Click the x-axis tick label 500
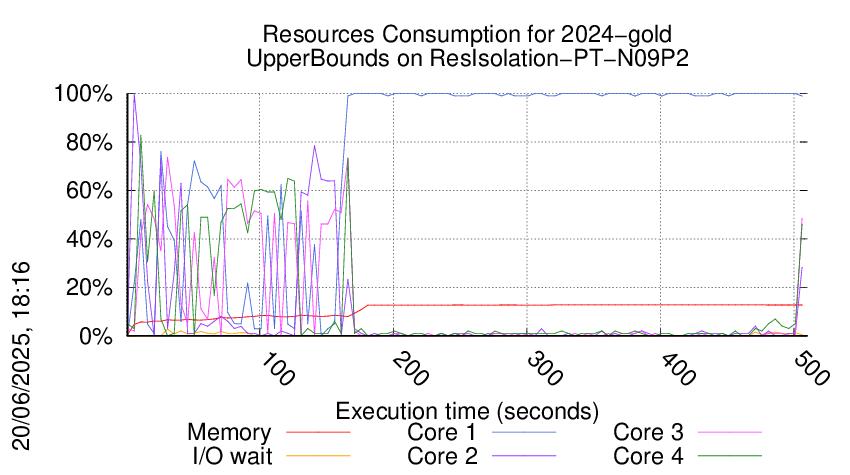The image size is (850, 475). (x=812, y=369)
